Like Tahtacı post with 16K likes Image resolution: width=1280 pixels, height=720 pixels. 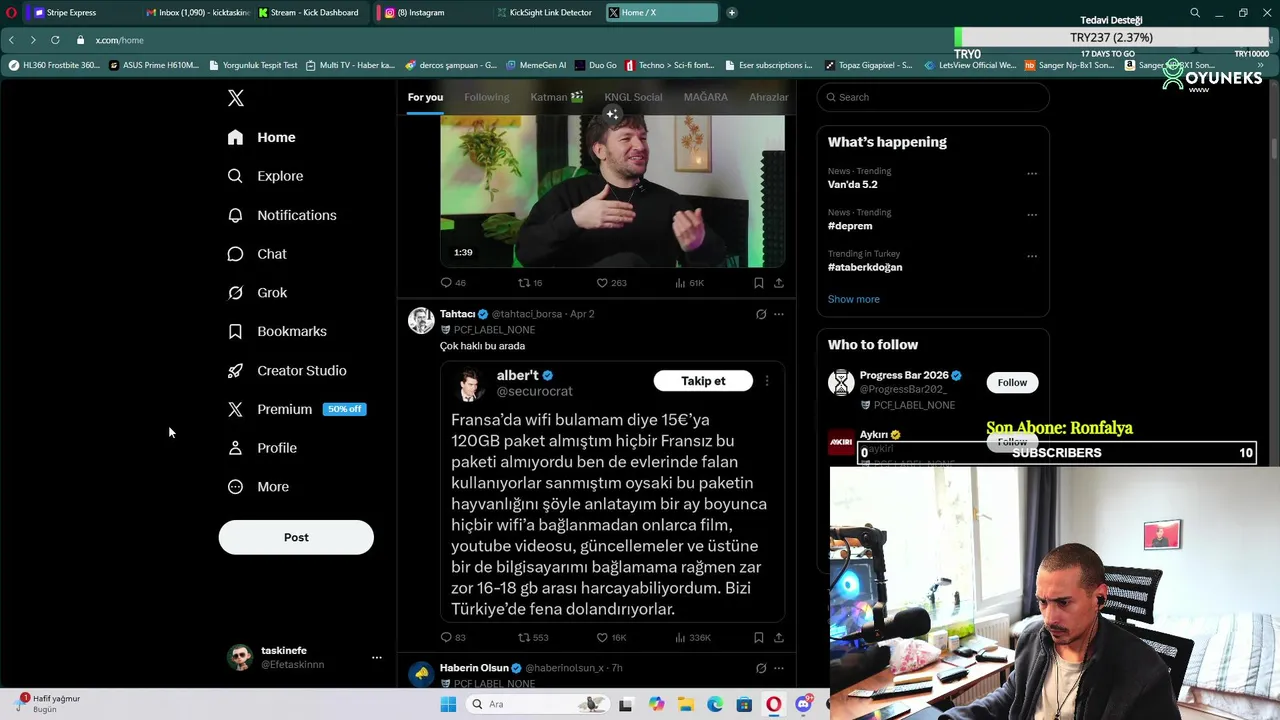click(611, 637)
